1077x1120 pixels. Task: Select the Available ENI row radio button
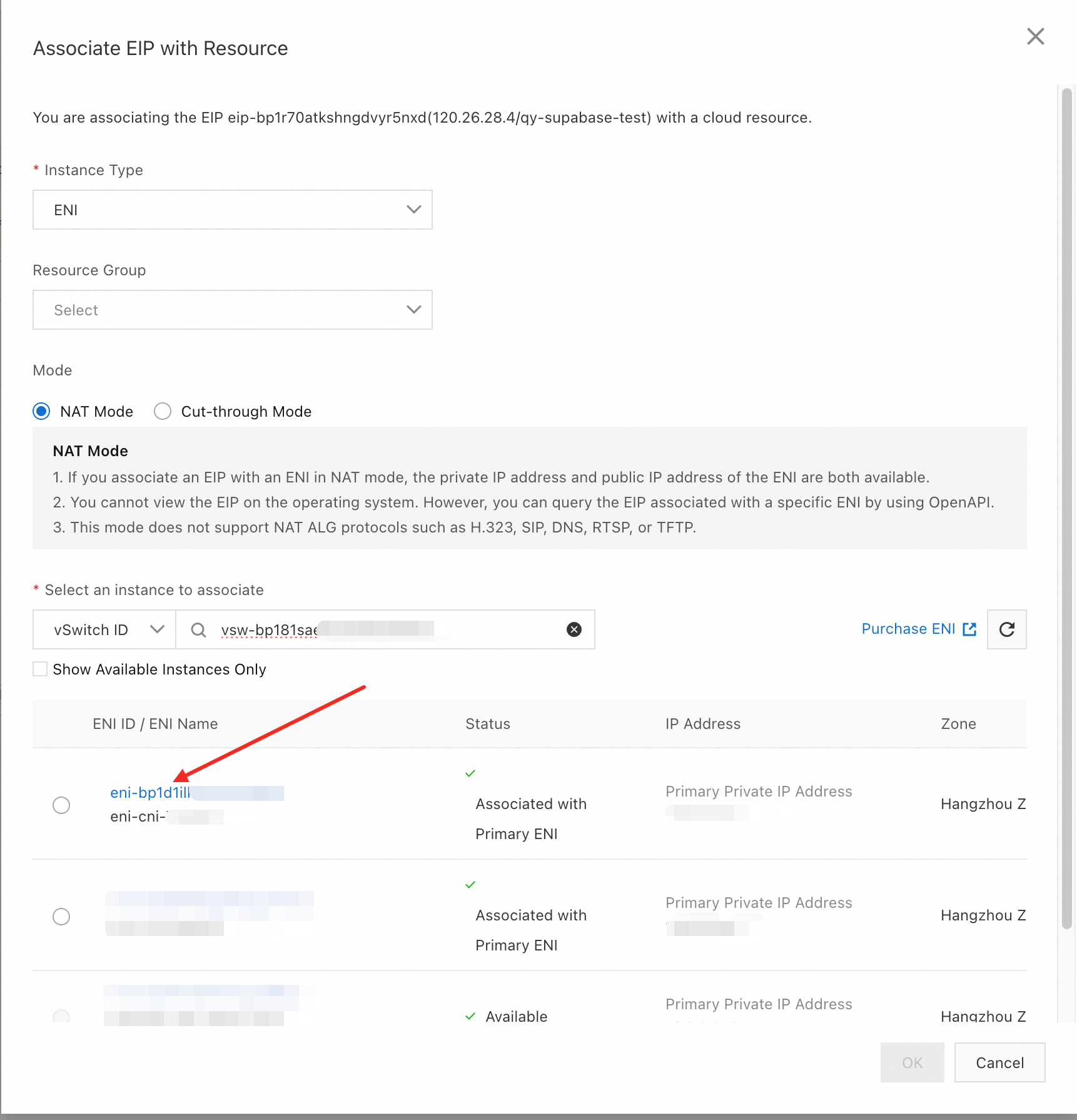(61, 1016)
